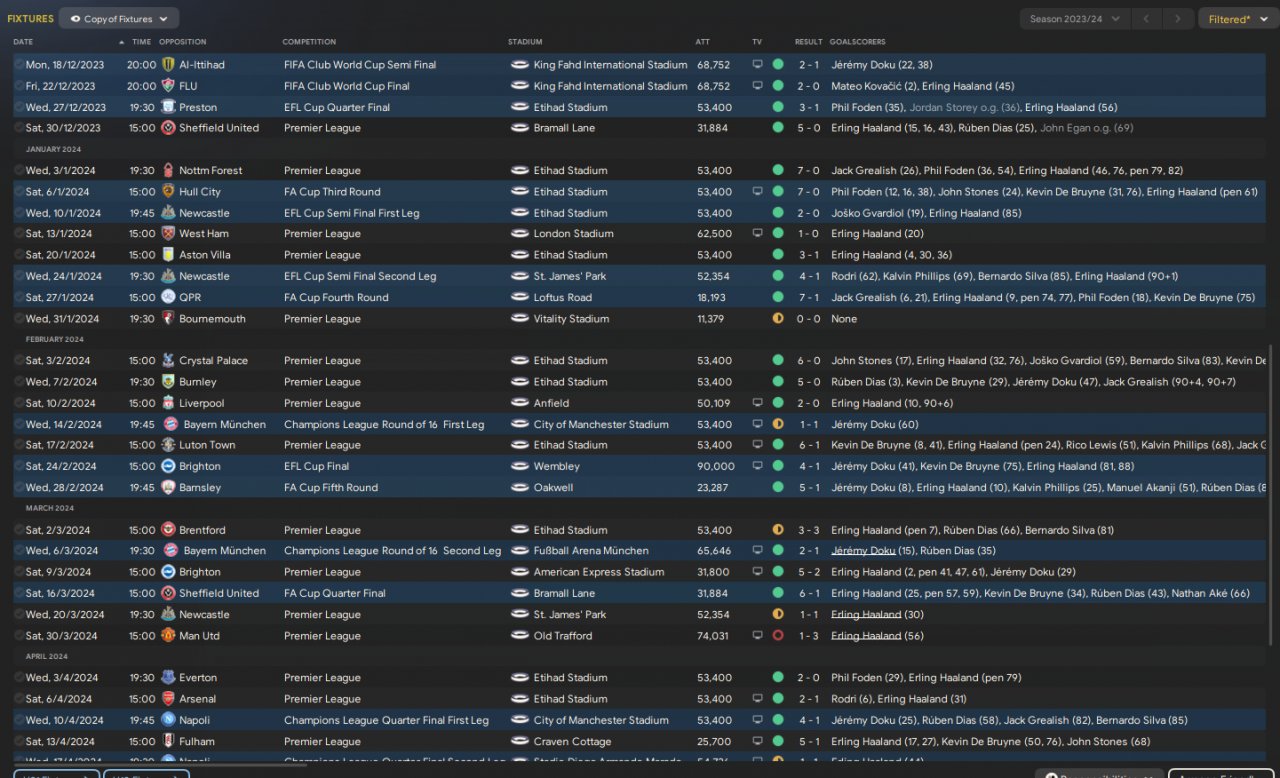The image size is (1280, 778).
Task: Click the West Ham club badge
Action: [x=168, y=234]
